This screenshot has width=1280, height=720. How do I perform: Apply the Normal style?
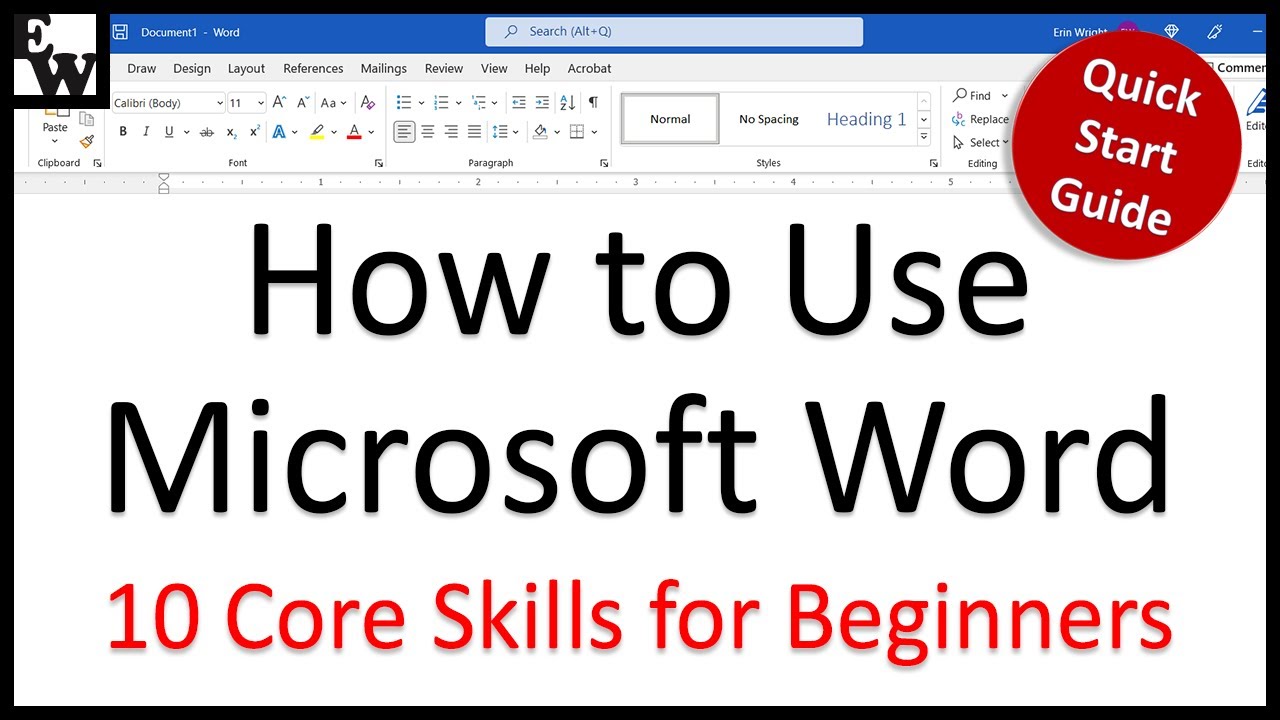[x=670, y=119]
